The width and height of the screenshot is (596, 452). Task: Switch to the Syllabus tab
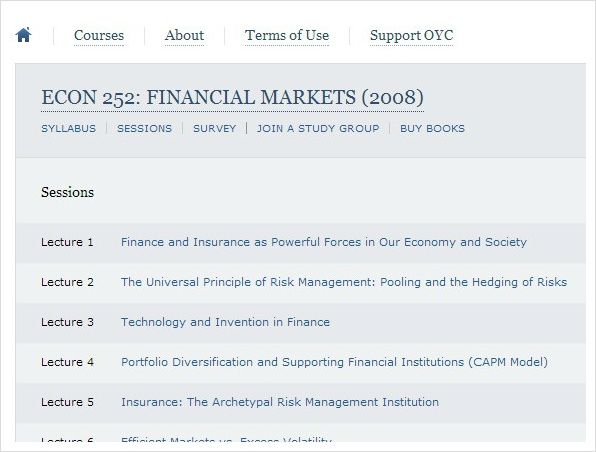pos(68,128)
